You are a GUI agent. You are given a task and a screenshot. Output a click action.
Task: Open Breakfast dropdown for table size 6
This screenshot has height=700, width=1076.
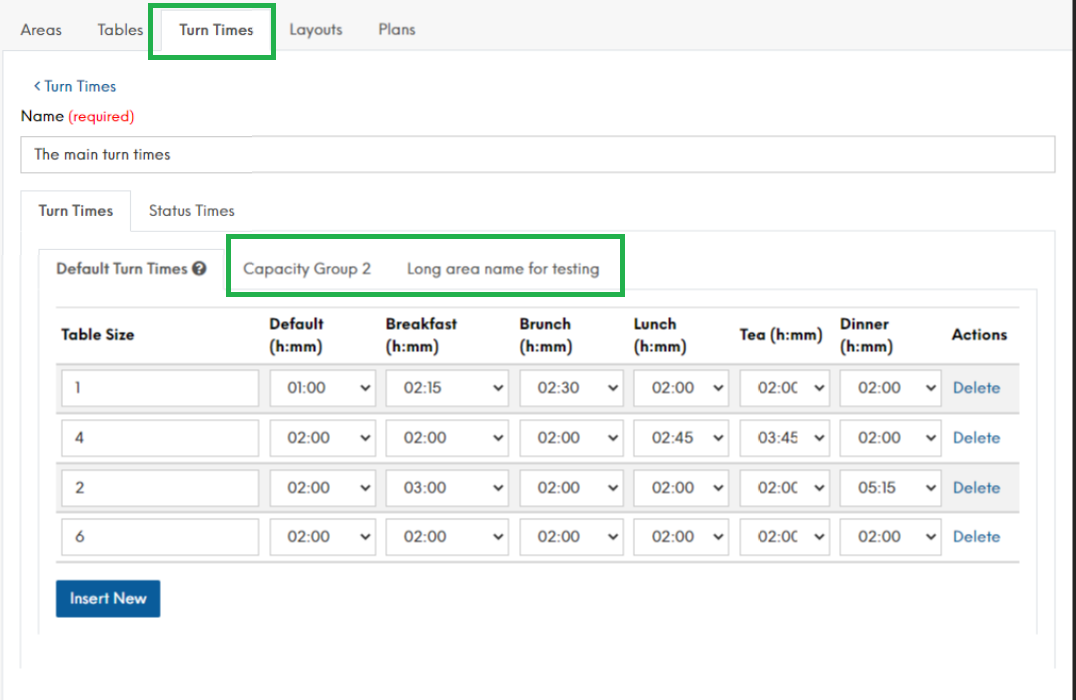pos(447,537)
